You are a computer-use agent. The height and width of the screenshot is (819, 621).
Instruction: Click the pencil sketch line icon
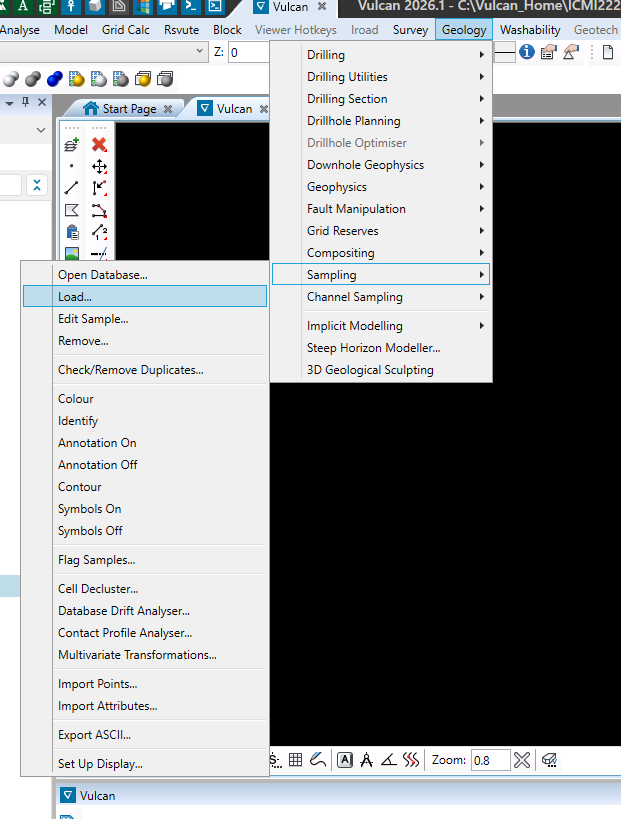pyautogui.click(x=318, y=760)
